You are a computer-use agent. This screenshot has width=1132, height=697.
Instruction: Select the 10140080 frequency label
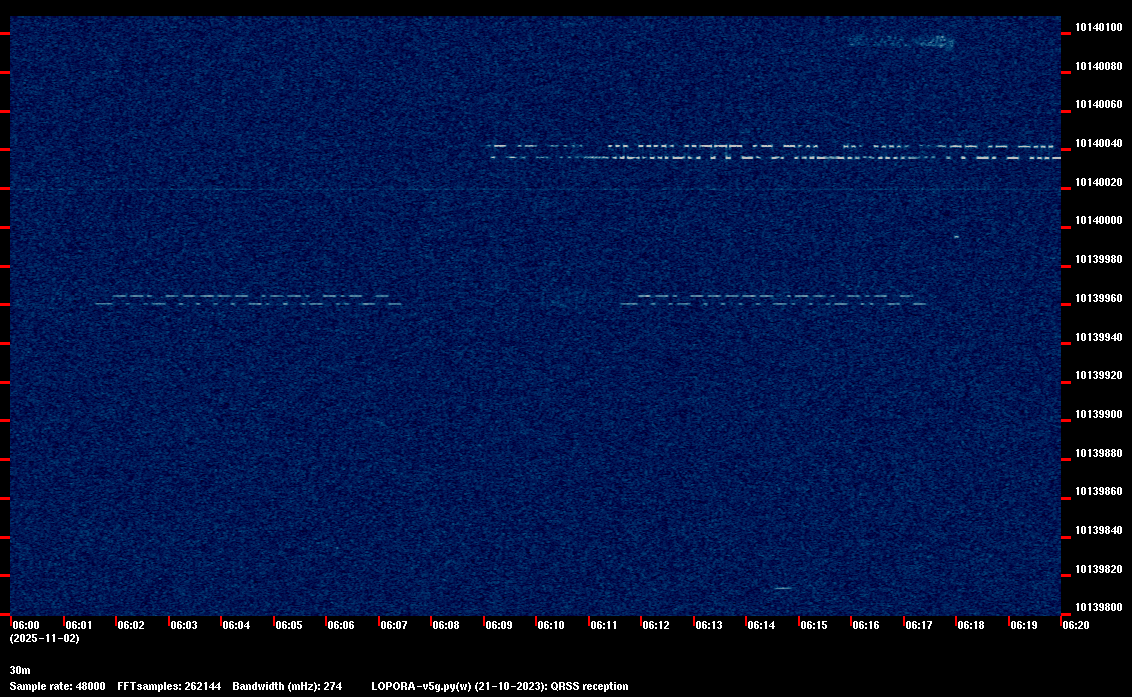tap(1098, 66)
